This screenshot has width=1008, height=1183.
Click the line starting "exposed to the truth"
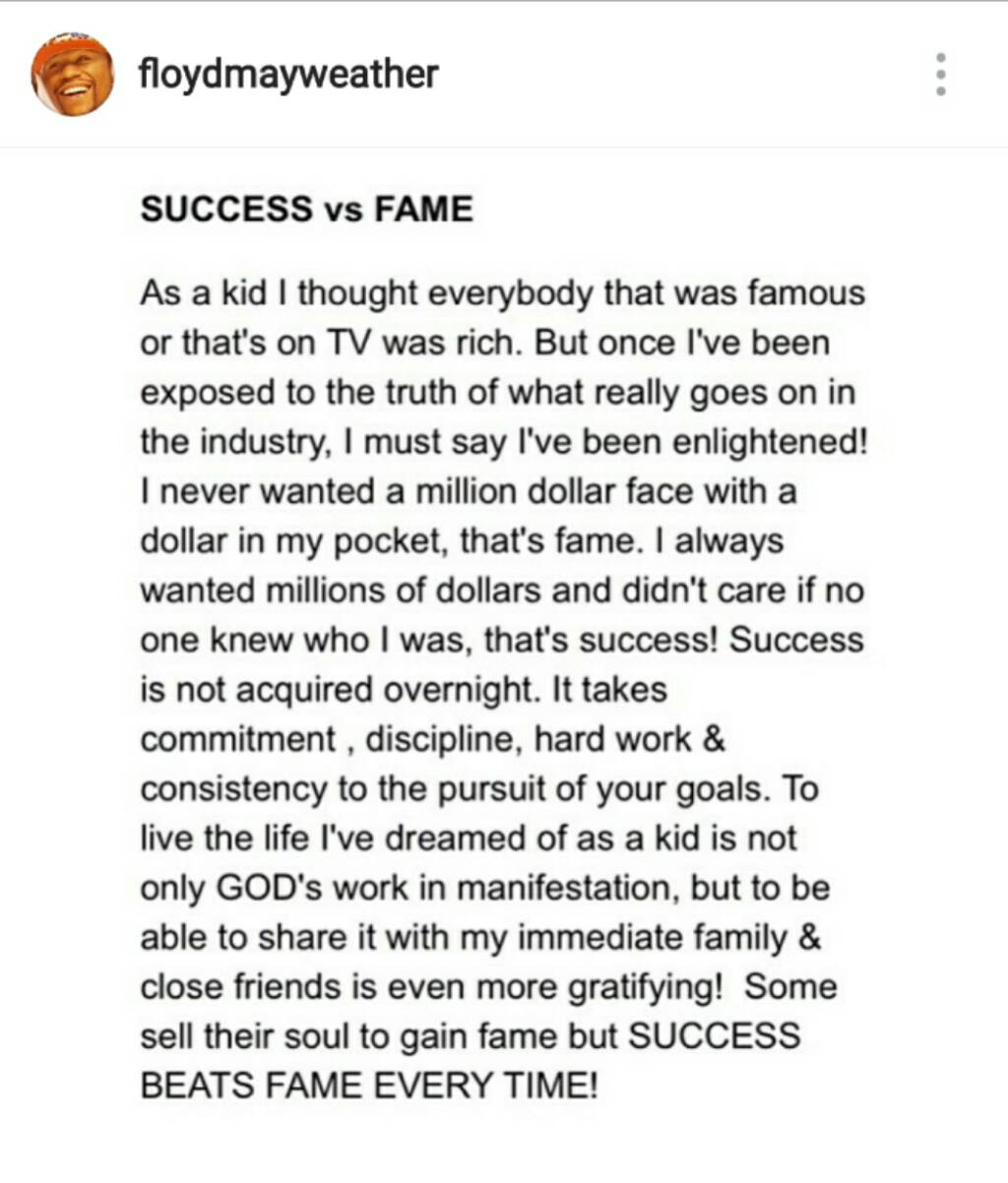coord(497,392)
